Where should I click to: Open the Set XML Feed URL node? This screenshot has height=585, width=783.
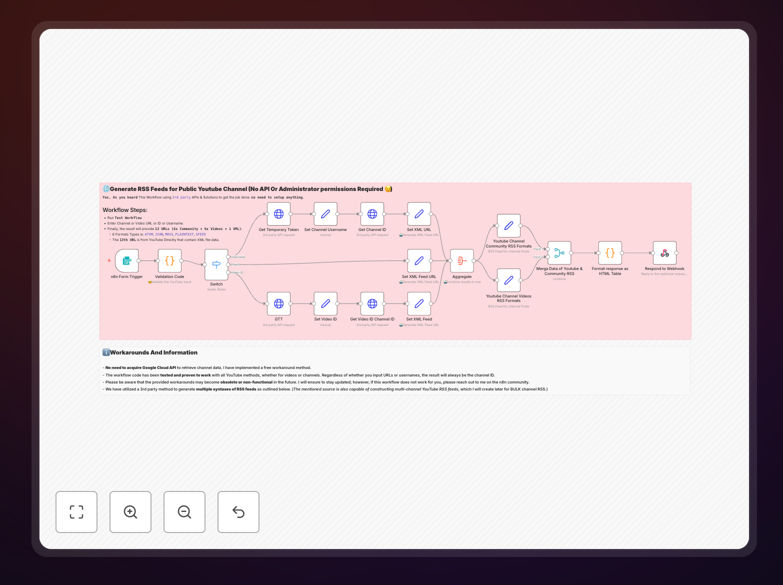pyautogui.click(x=419, y=260)
